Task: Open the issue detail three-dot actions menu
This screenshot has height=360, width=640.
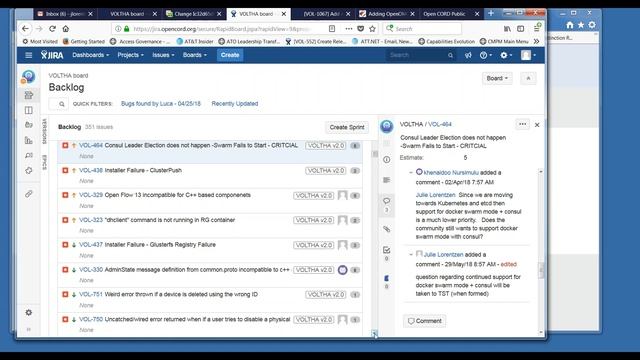Action: coord(522,124)
